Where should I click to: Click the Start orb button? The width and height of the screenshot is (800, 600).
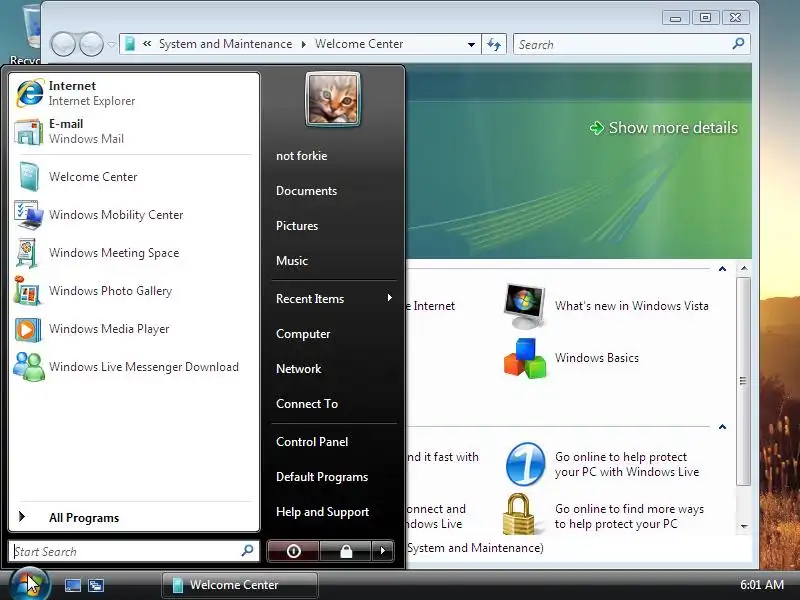point(29,584)
